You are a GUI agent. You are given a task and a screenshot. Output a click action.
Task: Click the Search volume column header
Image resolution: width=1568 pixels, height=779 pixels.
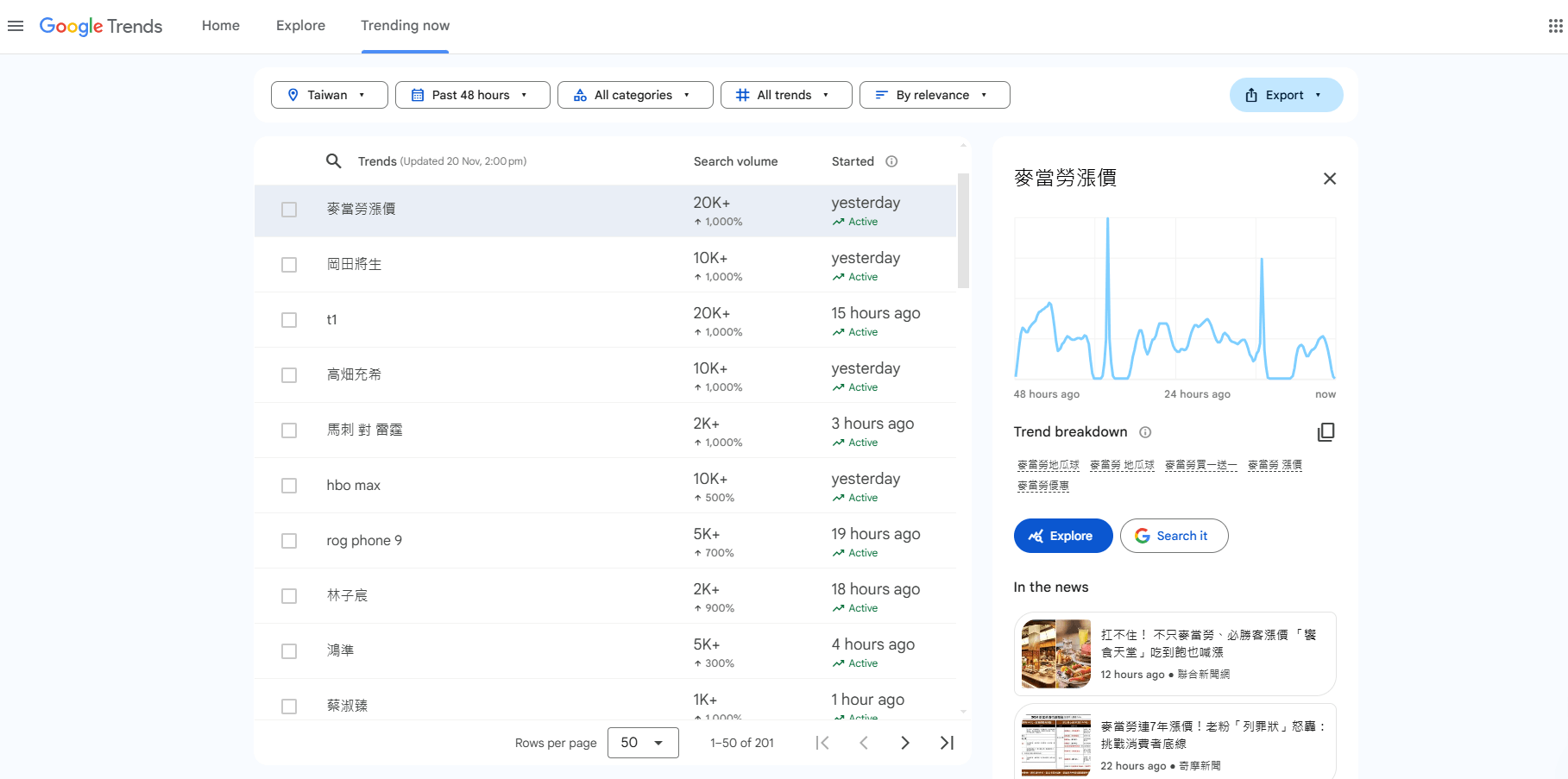point(735,161)
